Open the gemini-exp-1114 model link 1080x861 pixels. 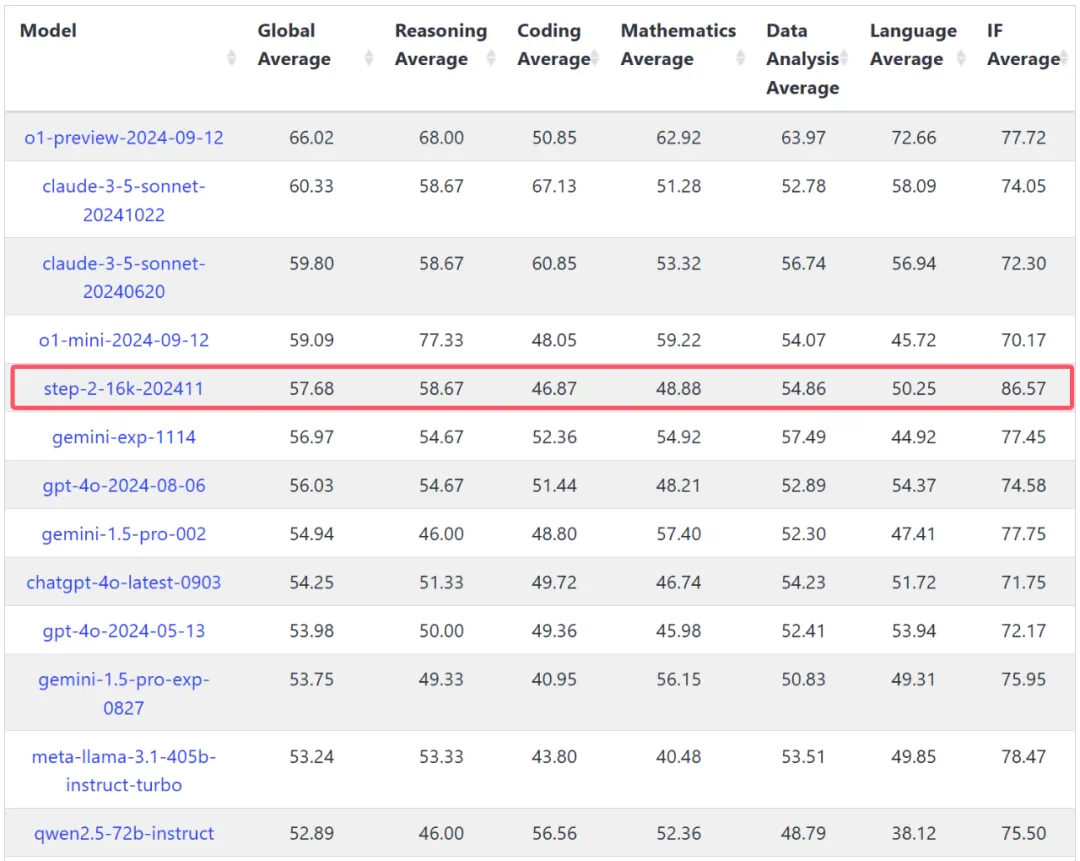click(124, 437)
